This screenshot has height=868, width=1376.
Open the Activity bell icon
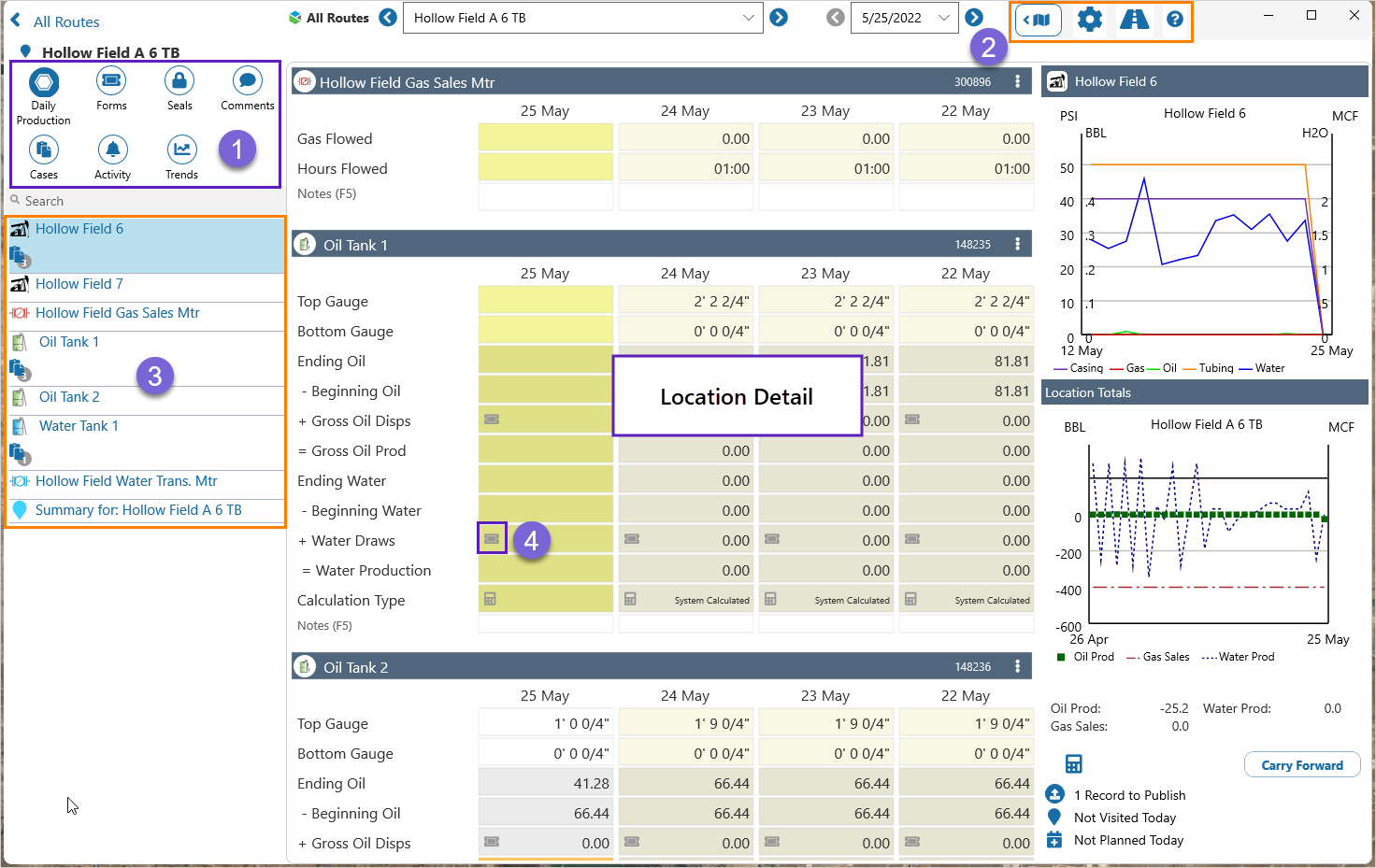click(112, 150)
